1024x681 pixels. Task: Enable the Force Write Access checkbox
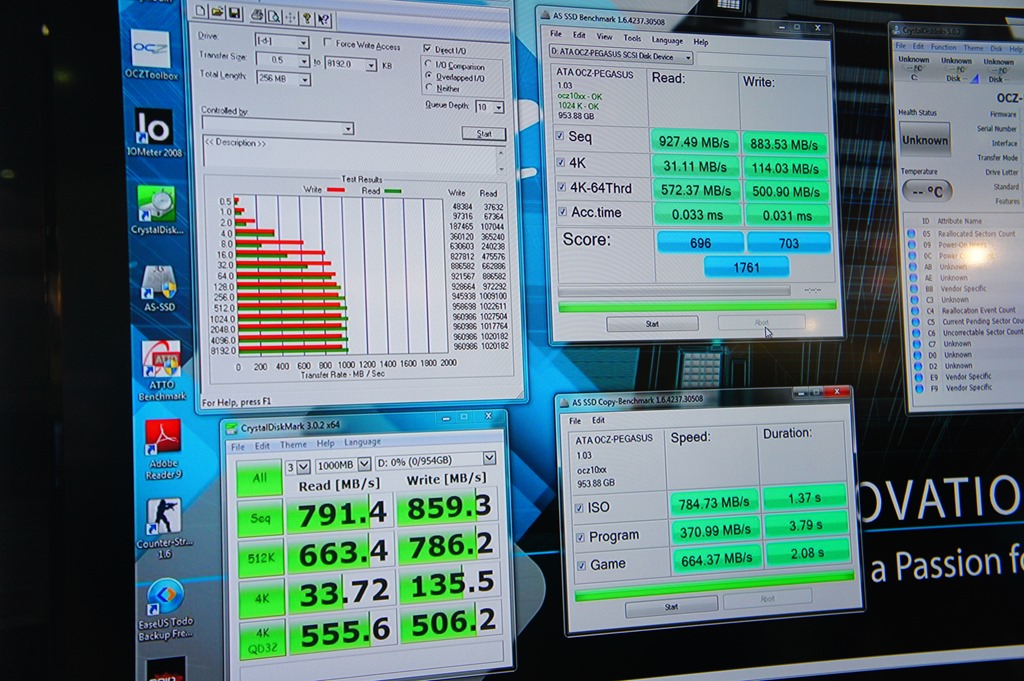(x=328, y=42)
